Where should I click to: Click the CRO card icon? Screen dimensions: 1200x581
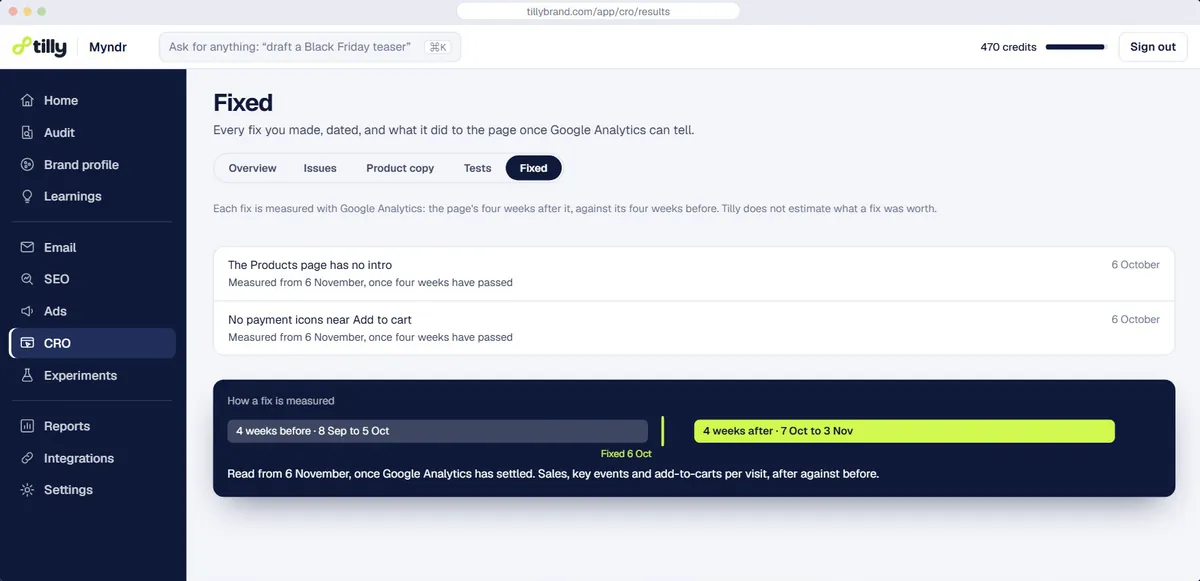coord(28,344)
